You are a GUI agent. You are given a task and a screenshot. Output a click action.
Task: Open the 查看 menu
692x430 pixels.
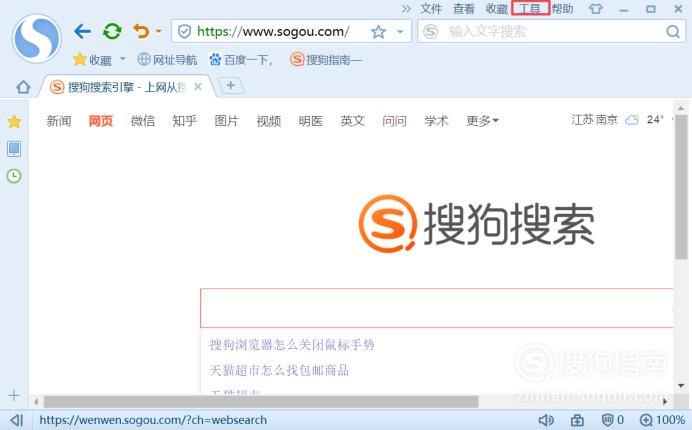tap(463, 9)
